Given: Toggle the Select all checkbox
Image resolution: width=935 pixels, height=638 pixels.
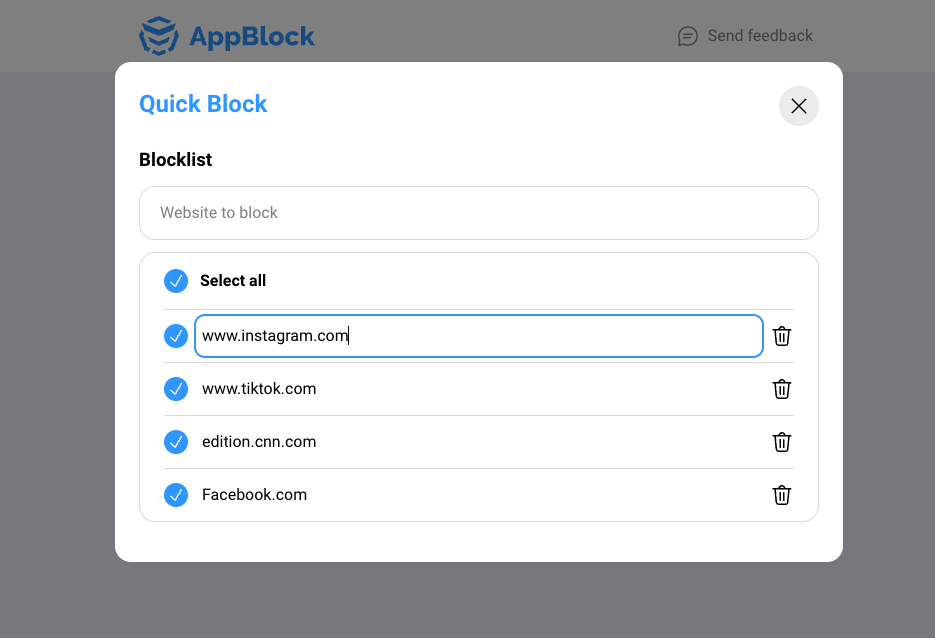Looking at the screenshot, I should (x=176, y=281).
